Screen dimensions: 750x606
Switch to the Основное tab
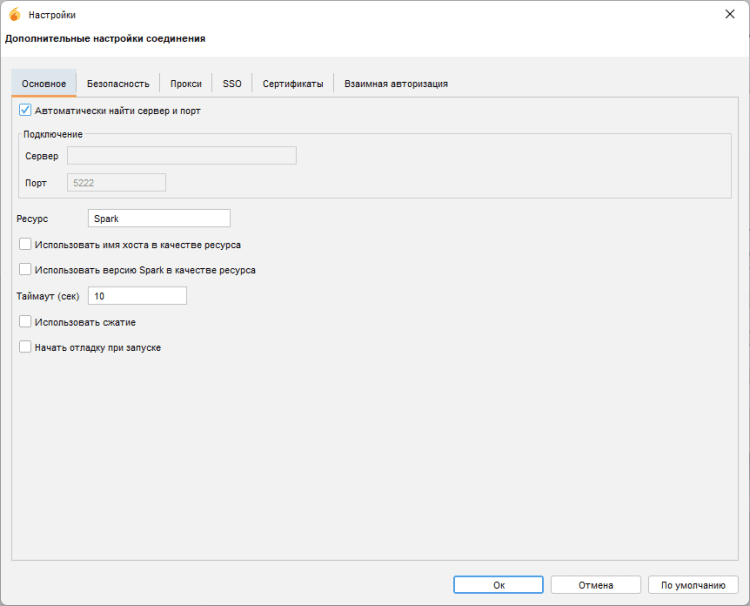pyautogui.click(x=44, y=84)
